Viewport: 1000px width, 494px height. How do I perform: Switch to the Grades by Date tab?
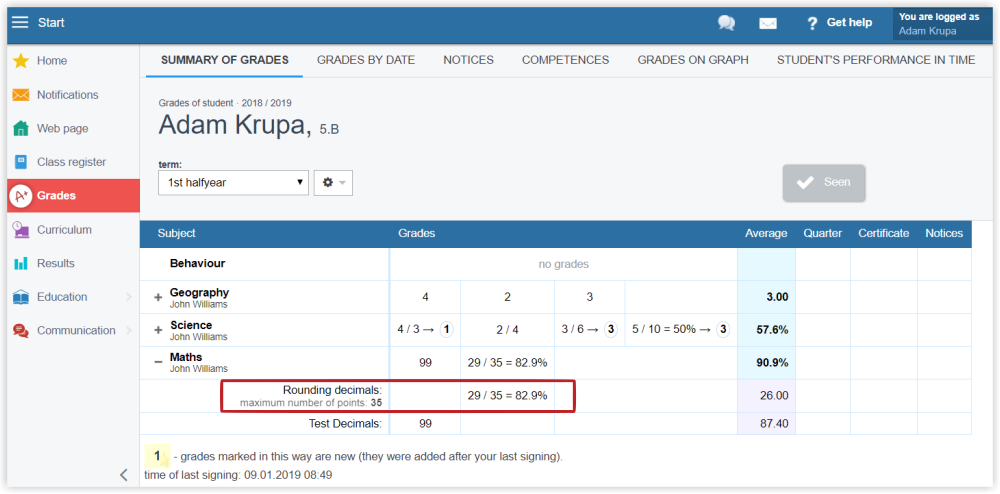click(x=365, y=60)
